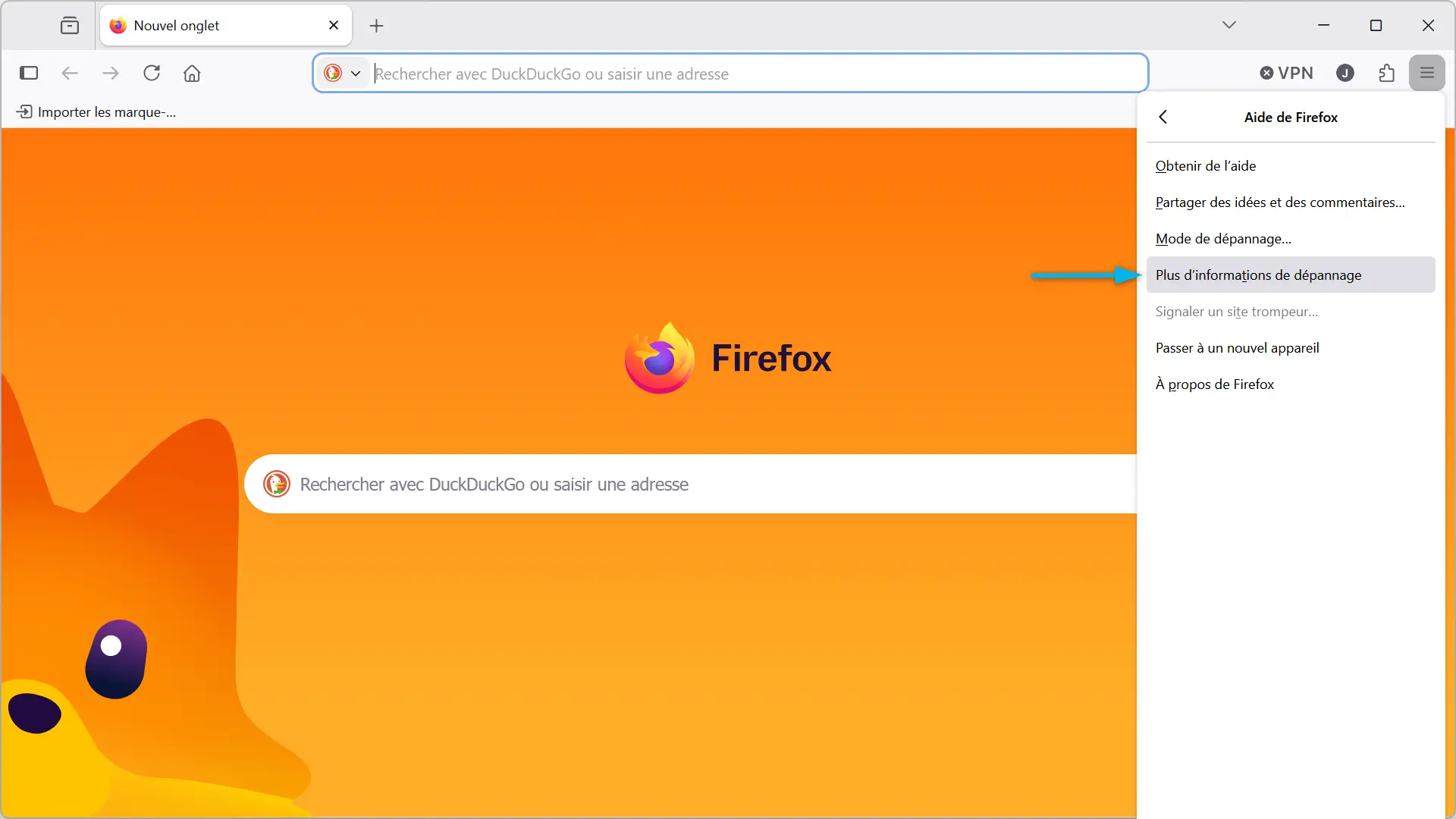
Task: Click the page's central search box
Action: [691, 484]
